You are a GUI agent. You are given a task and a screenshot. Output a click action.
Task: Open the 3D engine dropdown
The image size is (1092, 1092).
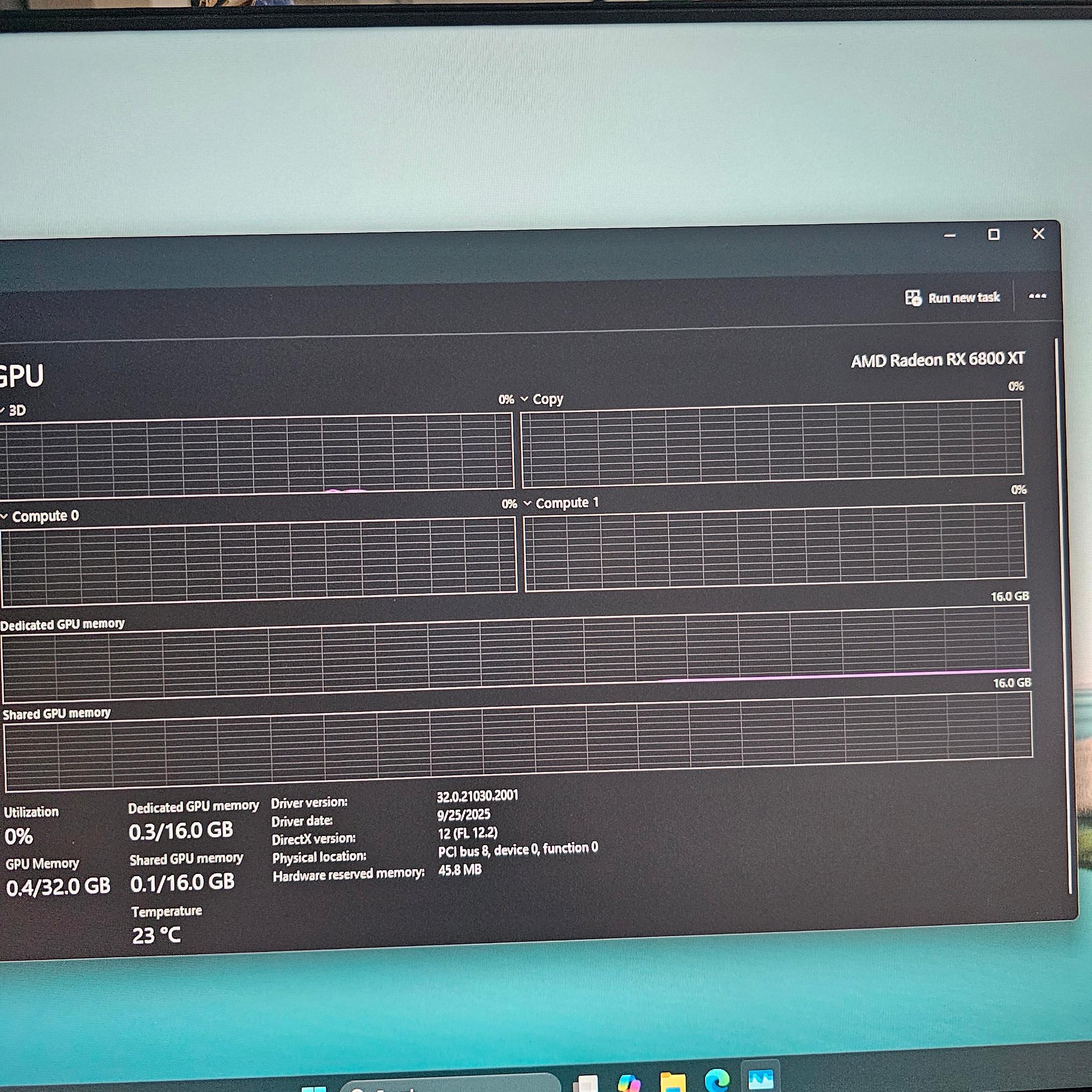pyautogui.click(x=2, y=411)
